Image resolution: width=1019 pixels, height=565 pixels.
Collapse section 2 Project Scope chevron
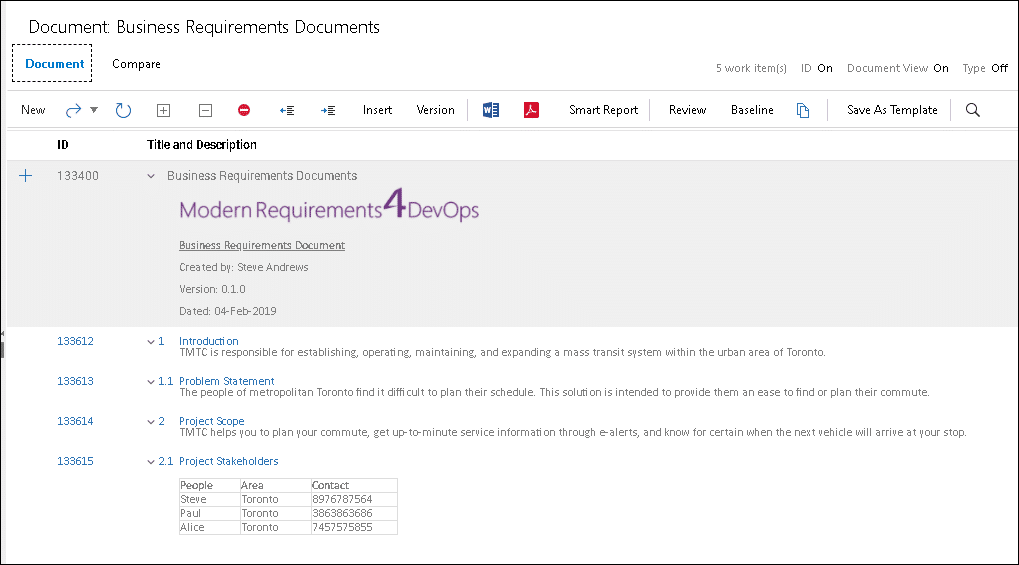[151, 422]
